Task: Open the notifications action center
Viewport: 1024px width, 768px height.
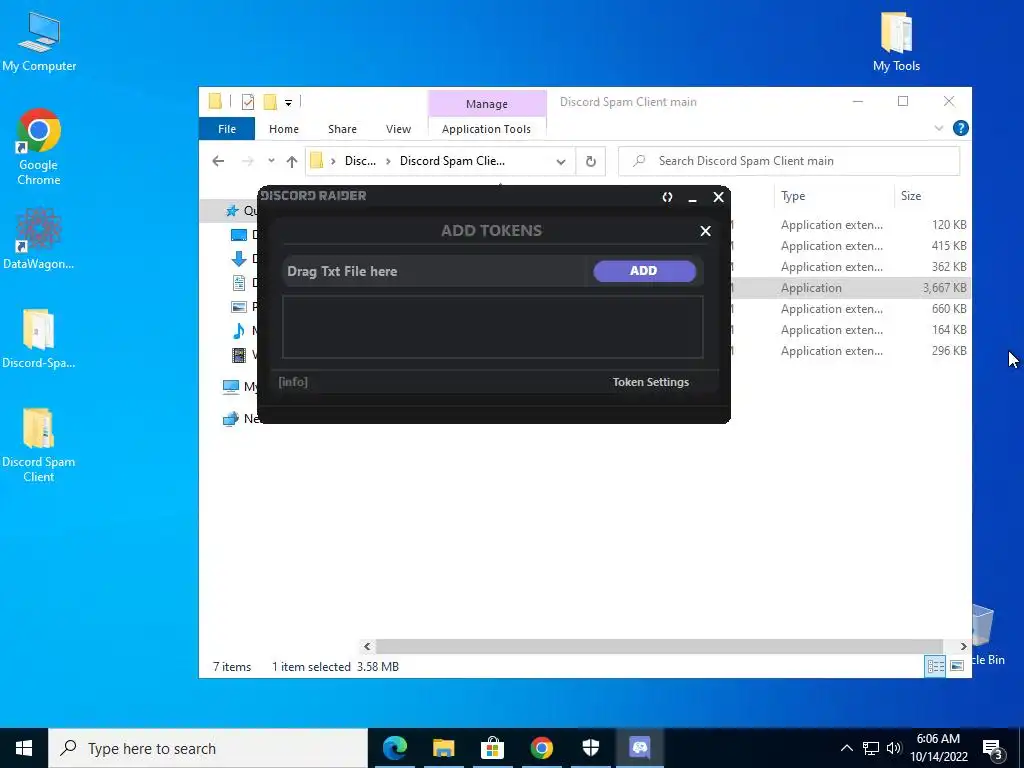Action: pyautogui.click(x=993, y=749)
